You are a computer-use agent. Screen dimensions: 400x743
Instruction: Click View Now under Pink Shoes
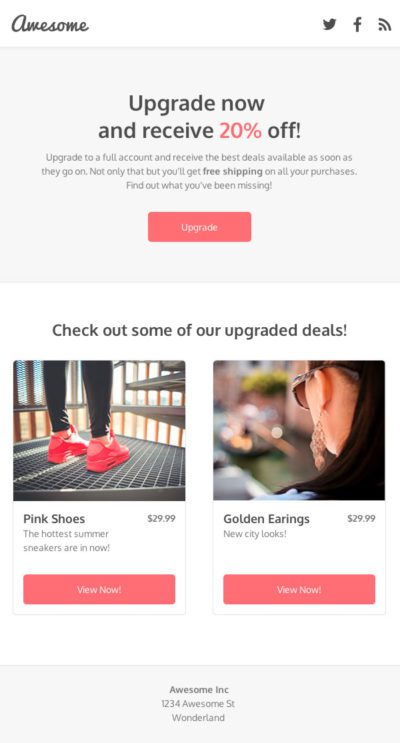coord(99,589)
